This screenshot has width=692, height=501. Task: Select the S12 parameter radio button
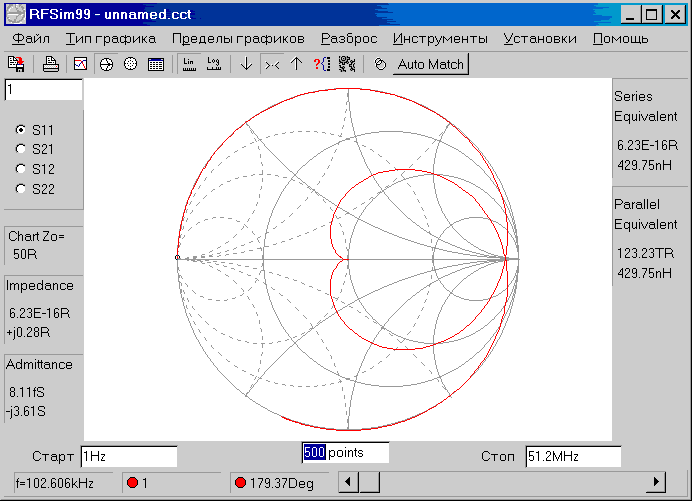pyautogui.click(x=20, y=169)
